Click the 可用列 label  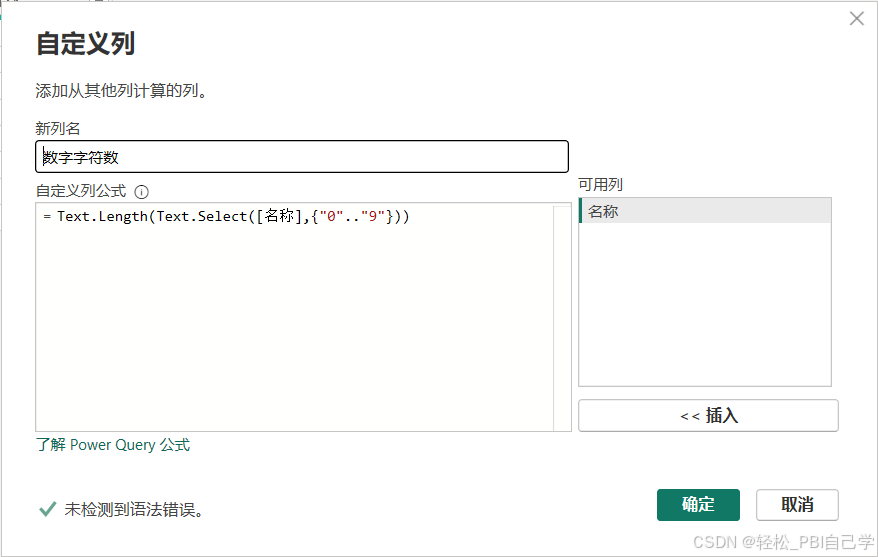pyautogui.click(x=600, y=184)
